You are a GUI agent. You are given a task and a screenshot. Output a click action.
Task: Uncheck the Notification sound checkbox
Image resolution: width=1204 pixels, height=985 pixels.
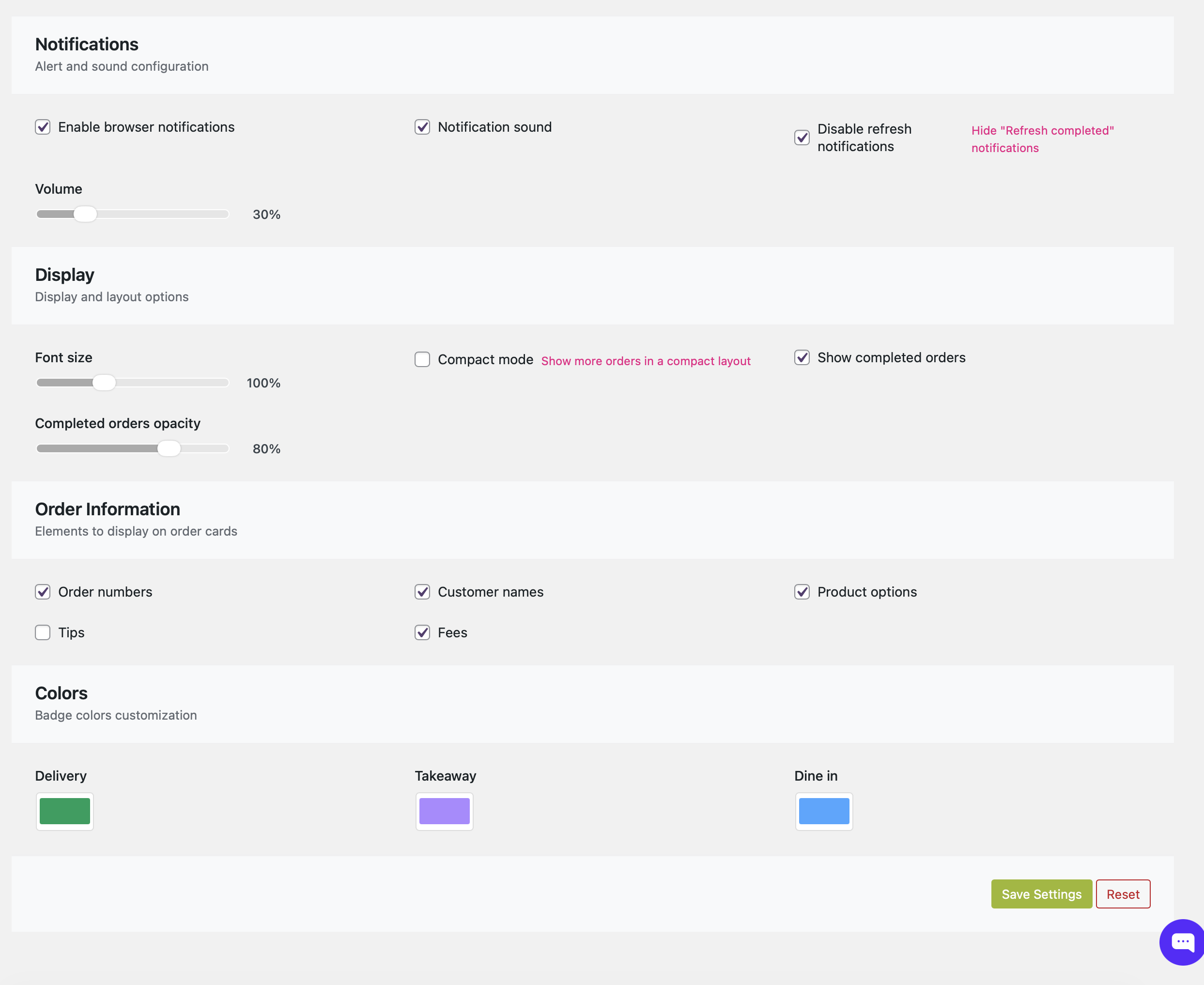(x=422, y=127)
